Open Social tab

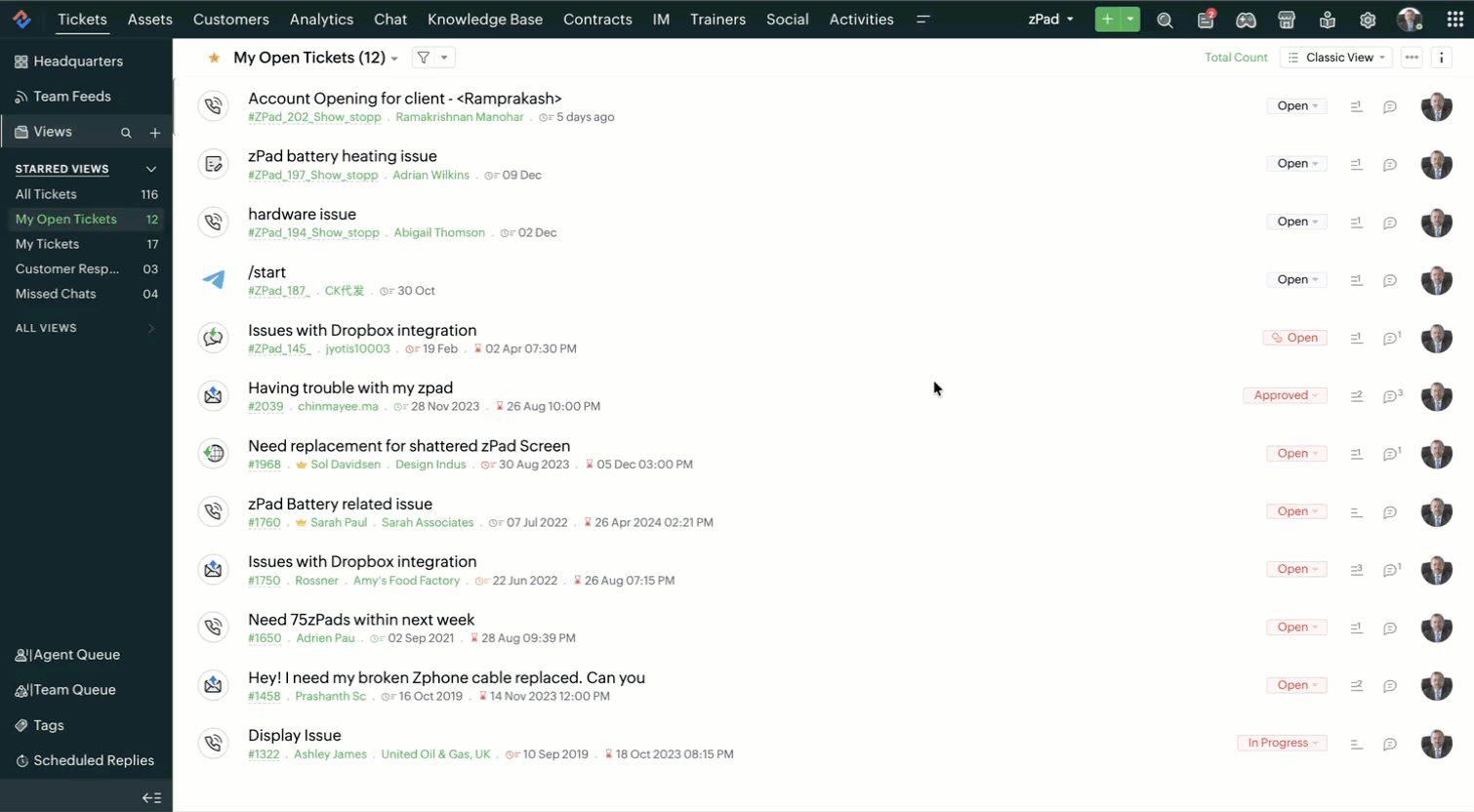[x=787, y=19]
